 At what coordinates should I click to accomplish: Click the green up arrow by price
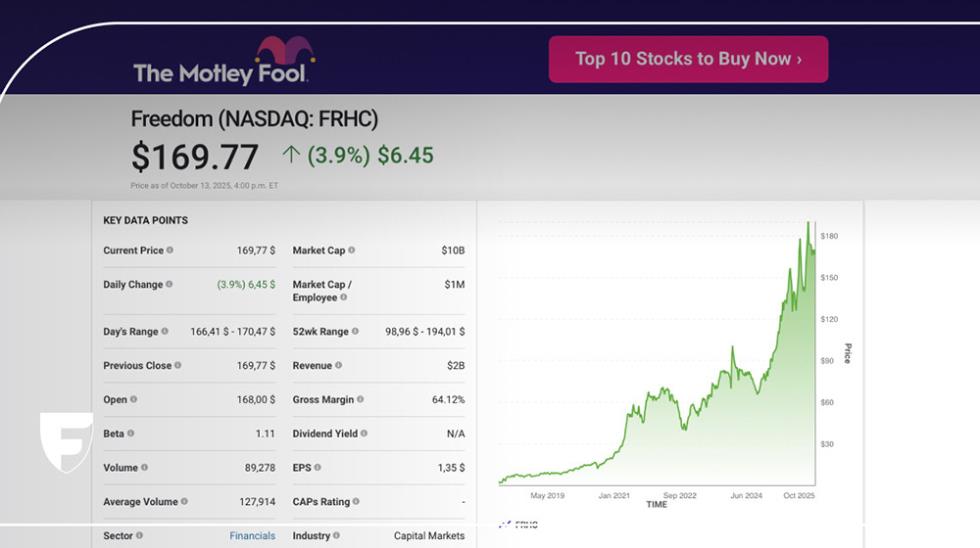[291, 155]
